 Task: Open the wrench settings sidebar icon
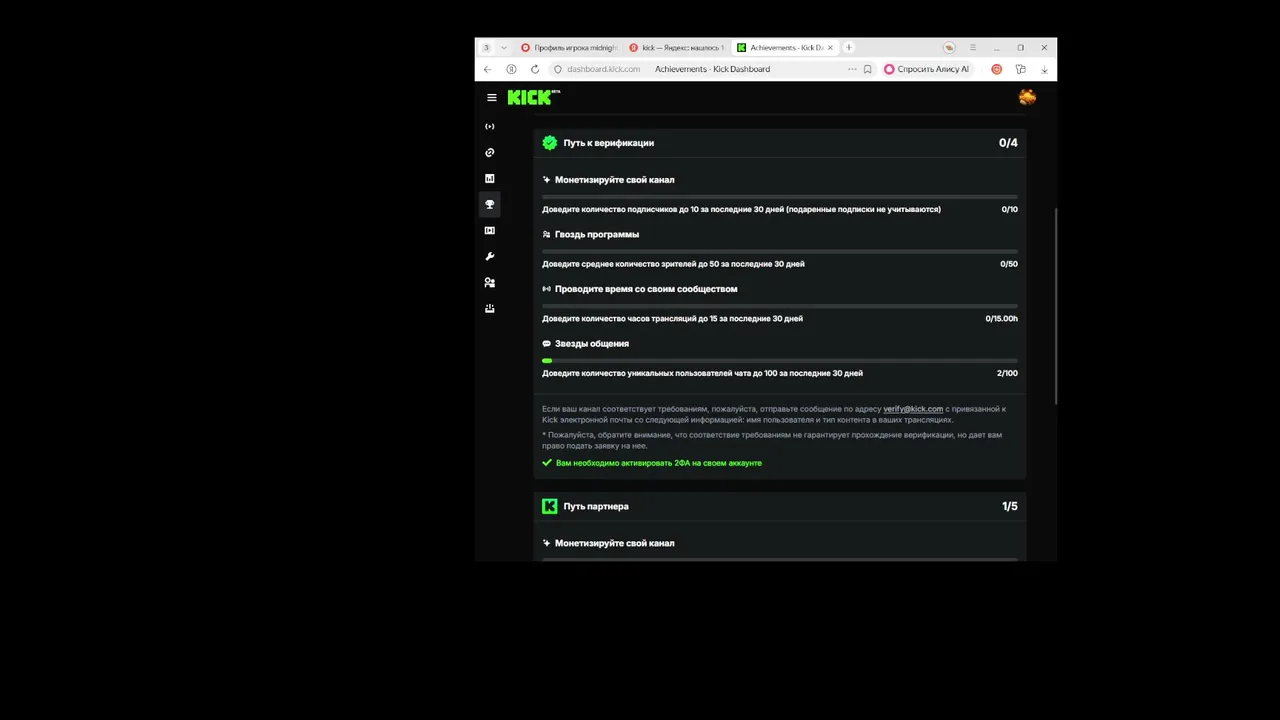[489, 257]
